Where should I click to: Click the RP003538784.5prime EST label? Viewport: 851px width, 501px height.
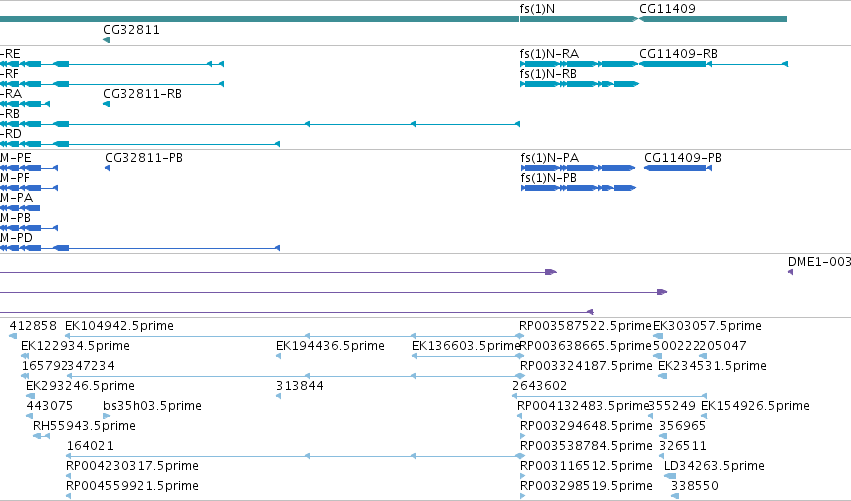tap(586, 446)
